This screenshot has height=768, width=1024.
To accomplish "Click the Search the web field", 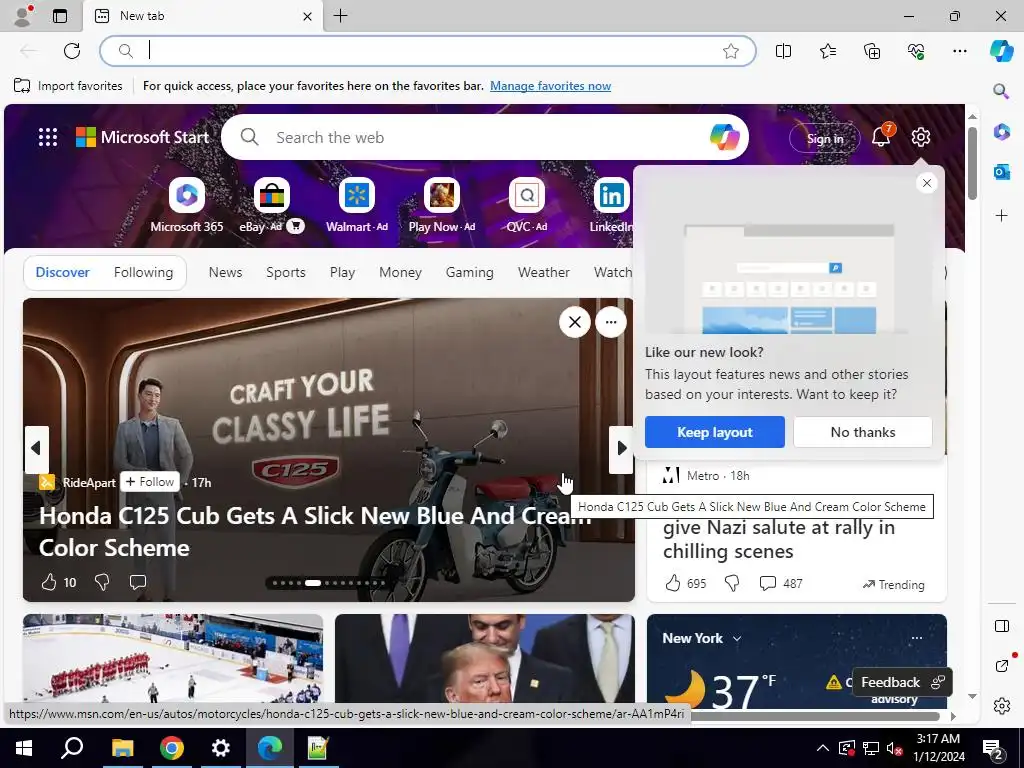I will (x=485, y=137).
